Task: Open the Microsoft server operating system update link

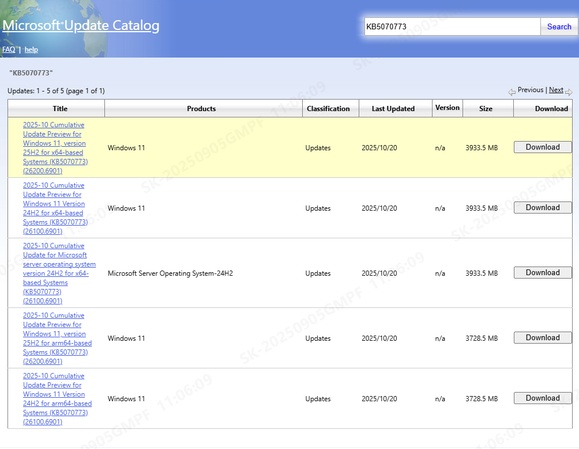Action: click(59, 273)
